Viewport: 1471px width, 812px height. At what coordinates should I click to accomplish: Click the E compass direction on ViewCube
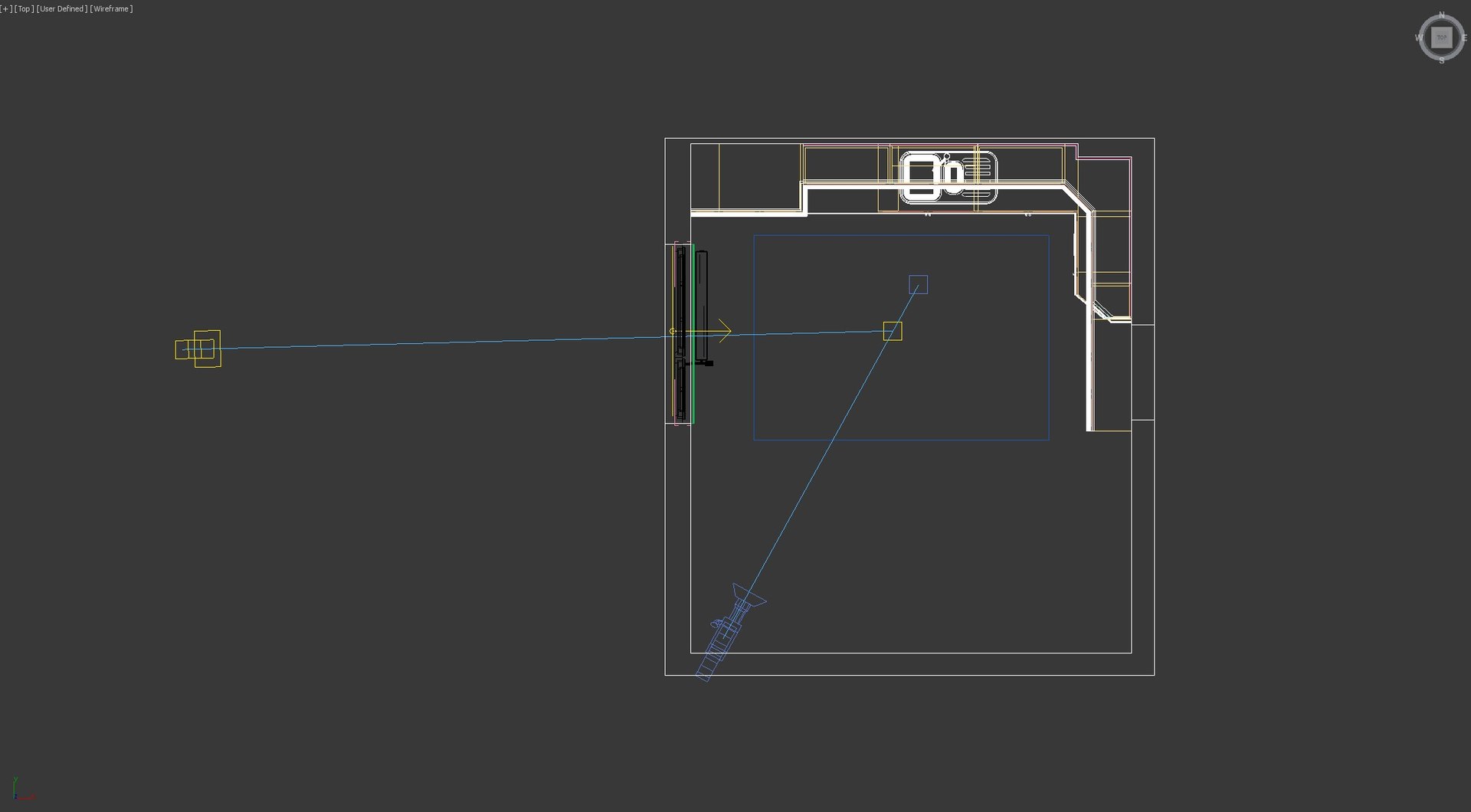(1464, 38)
